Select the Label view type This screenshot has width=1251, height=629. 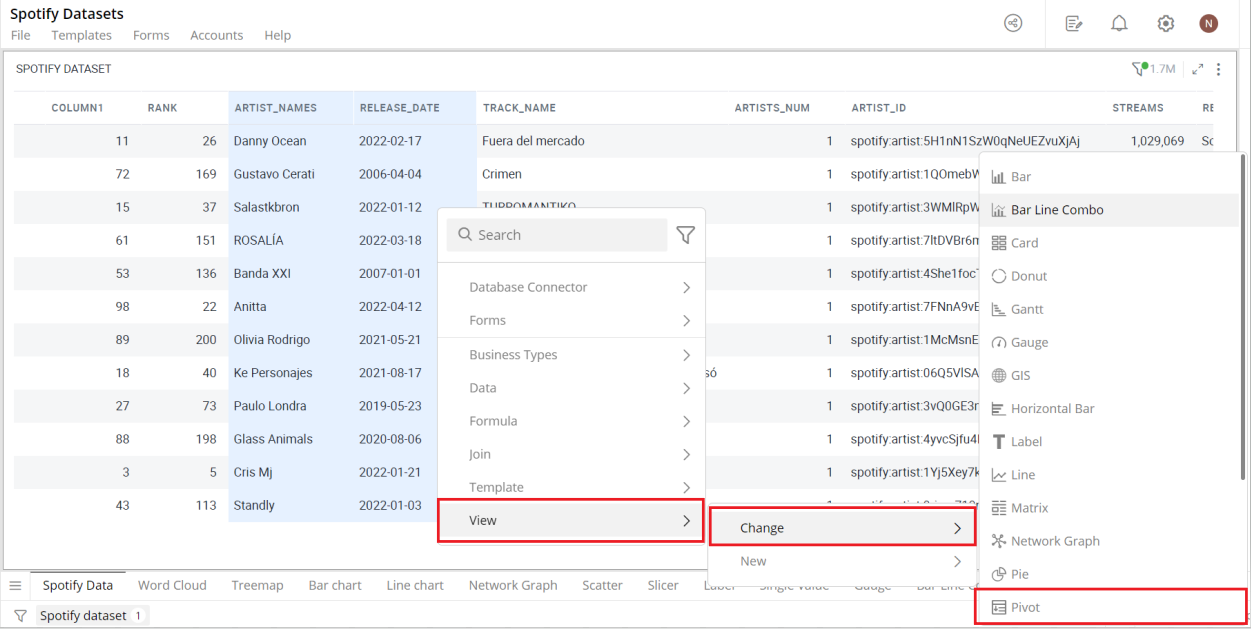click(1108, 441)
